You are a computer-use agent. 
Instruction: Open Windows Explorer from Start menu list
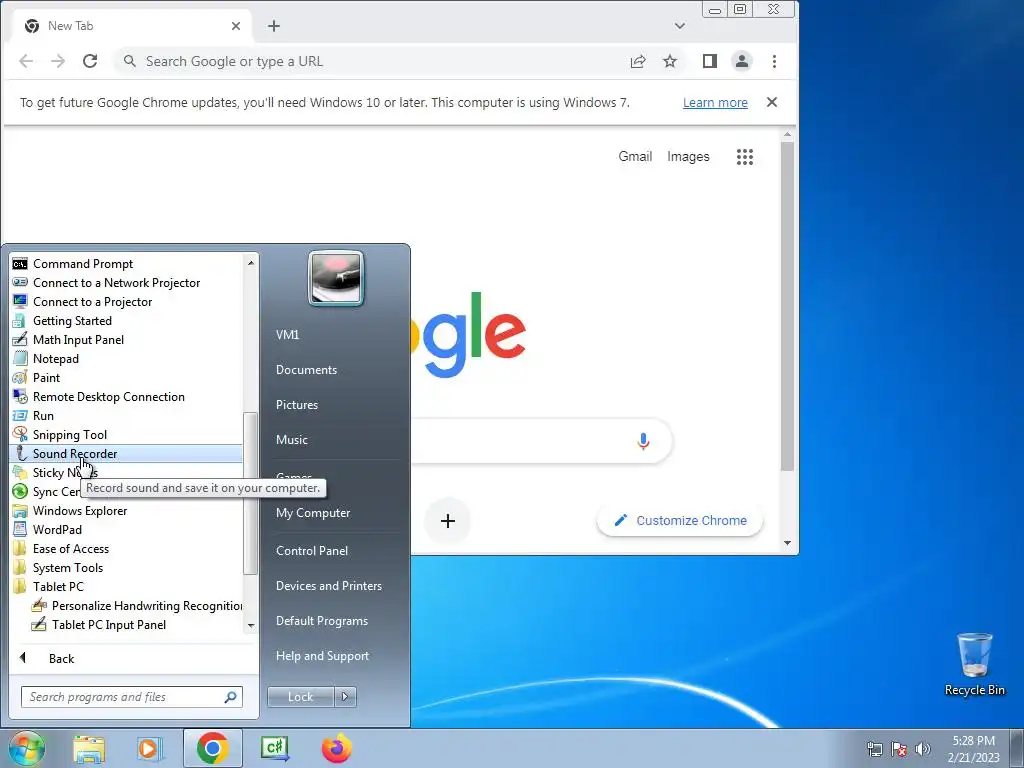pos(80,511)
